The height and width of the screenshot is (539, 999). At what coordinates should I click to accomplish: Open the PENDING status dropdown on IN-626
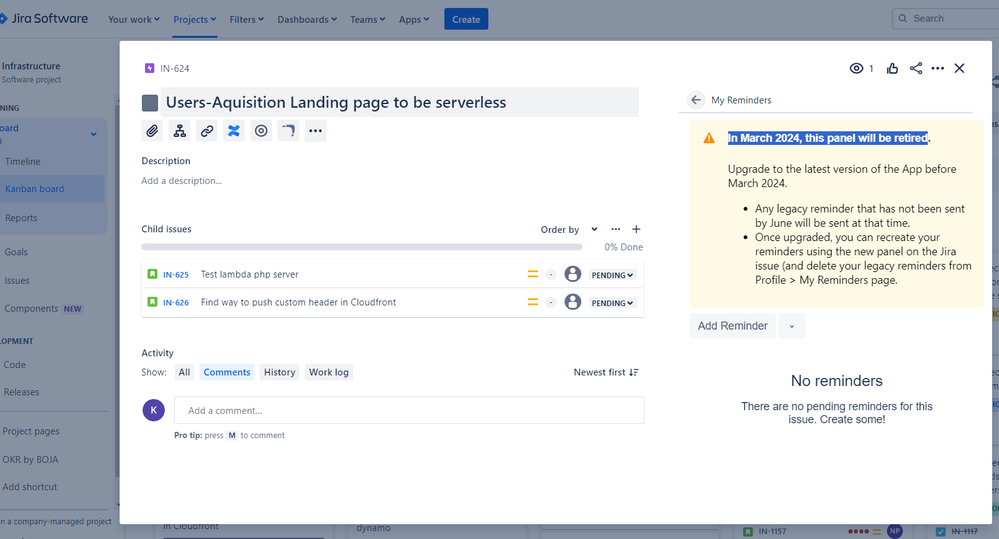pyautogui.click(x=612, y=303)
